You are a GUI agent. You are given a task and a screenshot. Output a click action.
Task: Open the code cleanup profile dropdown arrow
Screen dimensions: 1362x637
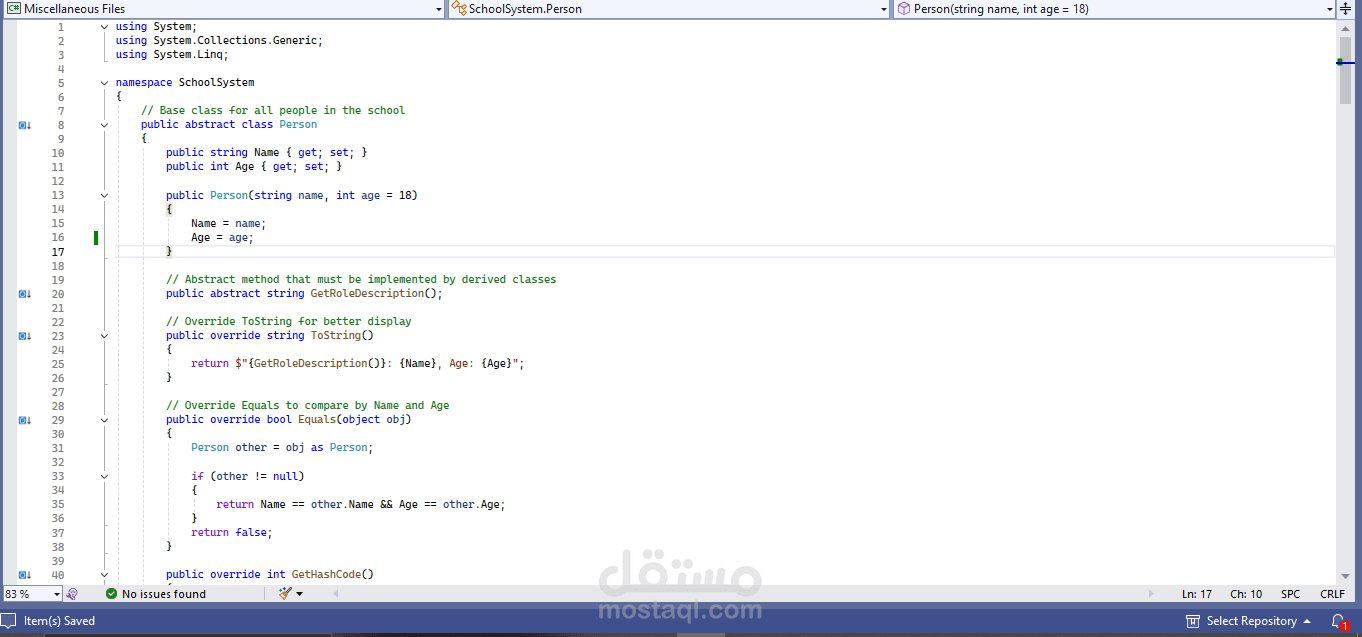pos(299,594)
